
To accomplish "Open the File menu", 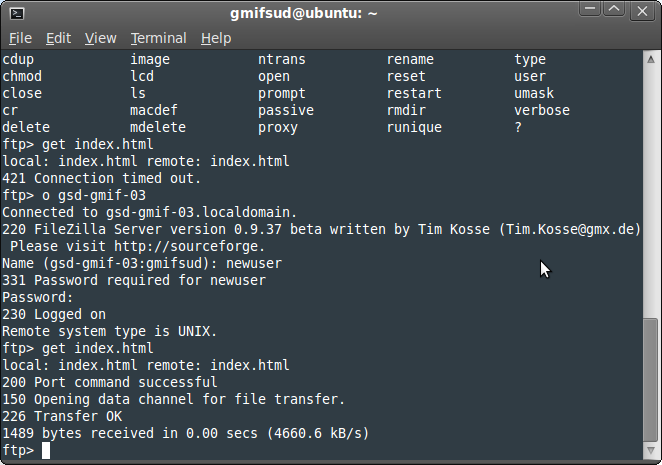I will pos(20,38).
